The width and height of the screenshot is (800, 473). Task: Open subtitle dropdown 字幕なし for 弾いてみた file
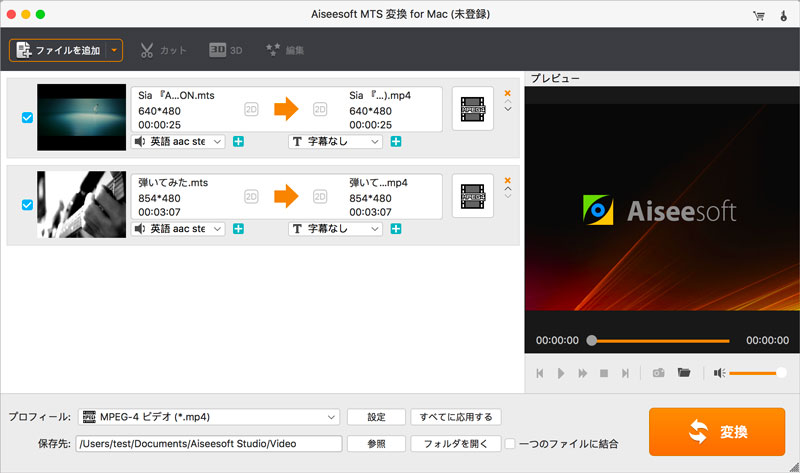[x=336, y=229]
